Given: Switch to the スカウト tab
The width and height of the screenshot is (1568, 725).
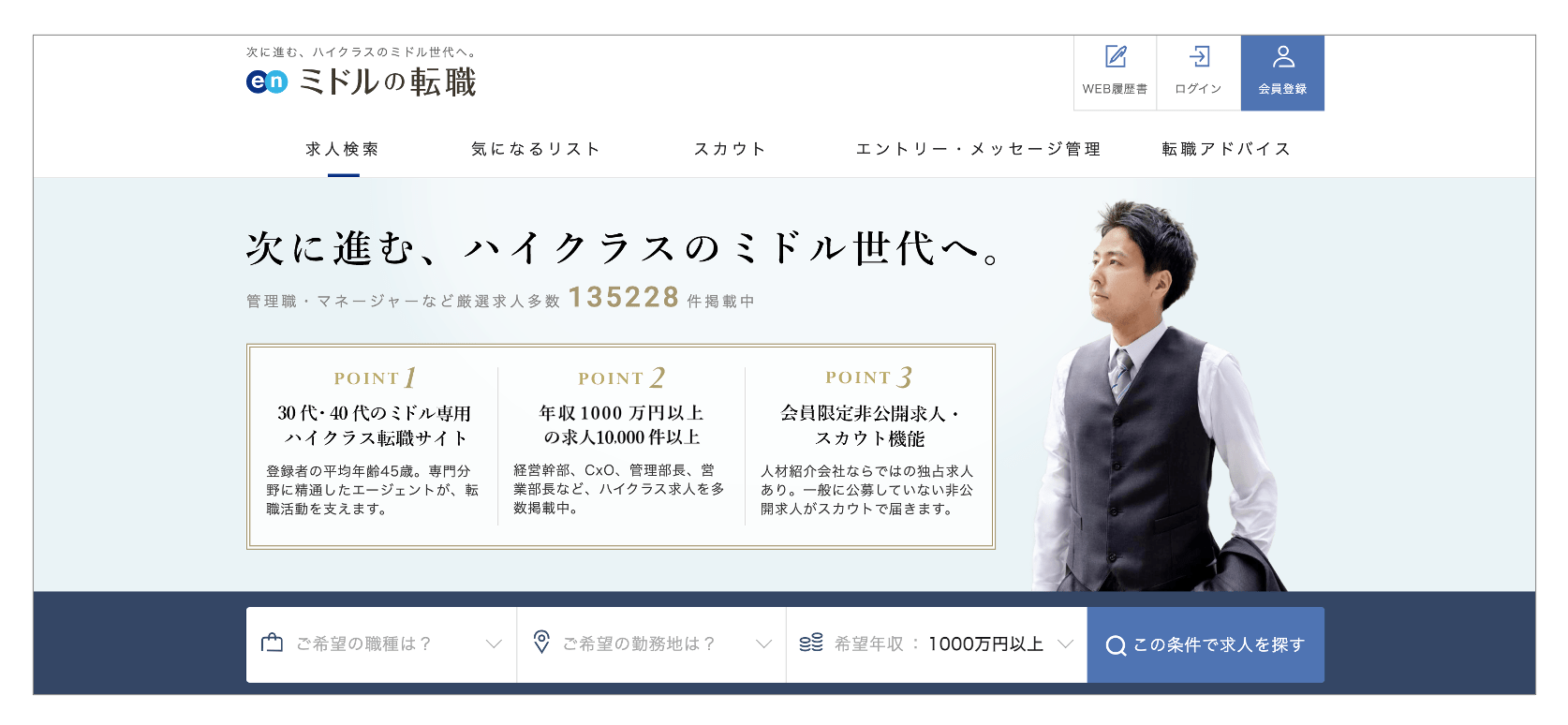Looking at the screenshot, I should [731, 149].
